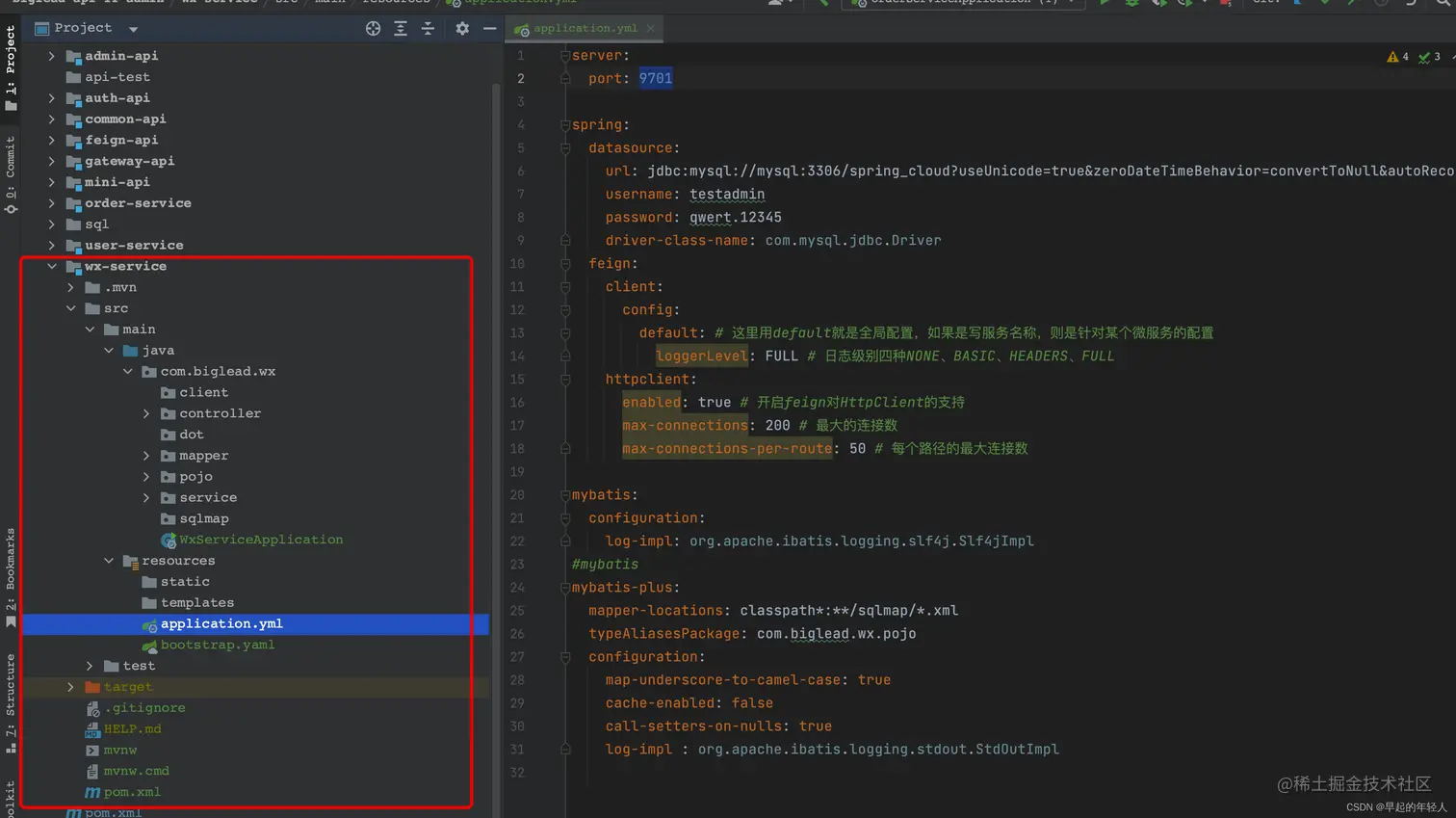Expand the target folder
The image size is (1456, 818).
pos(70,687)
